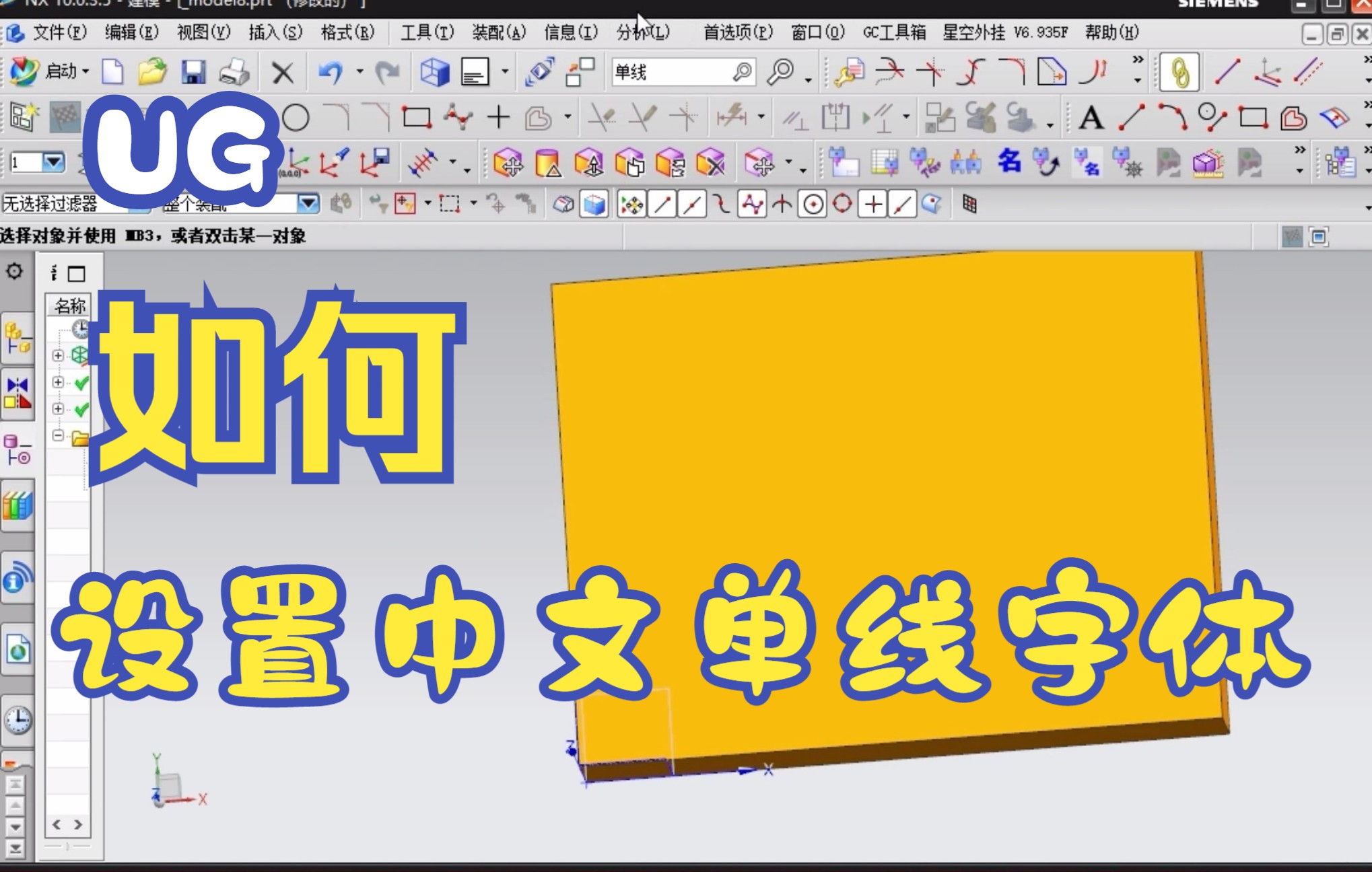Toggle Existing Point plus snap option
1372x872 pixels.
coord(873,205)
